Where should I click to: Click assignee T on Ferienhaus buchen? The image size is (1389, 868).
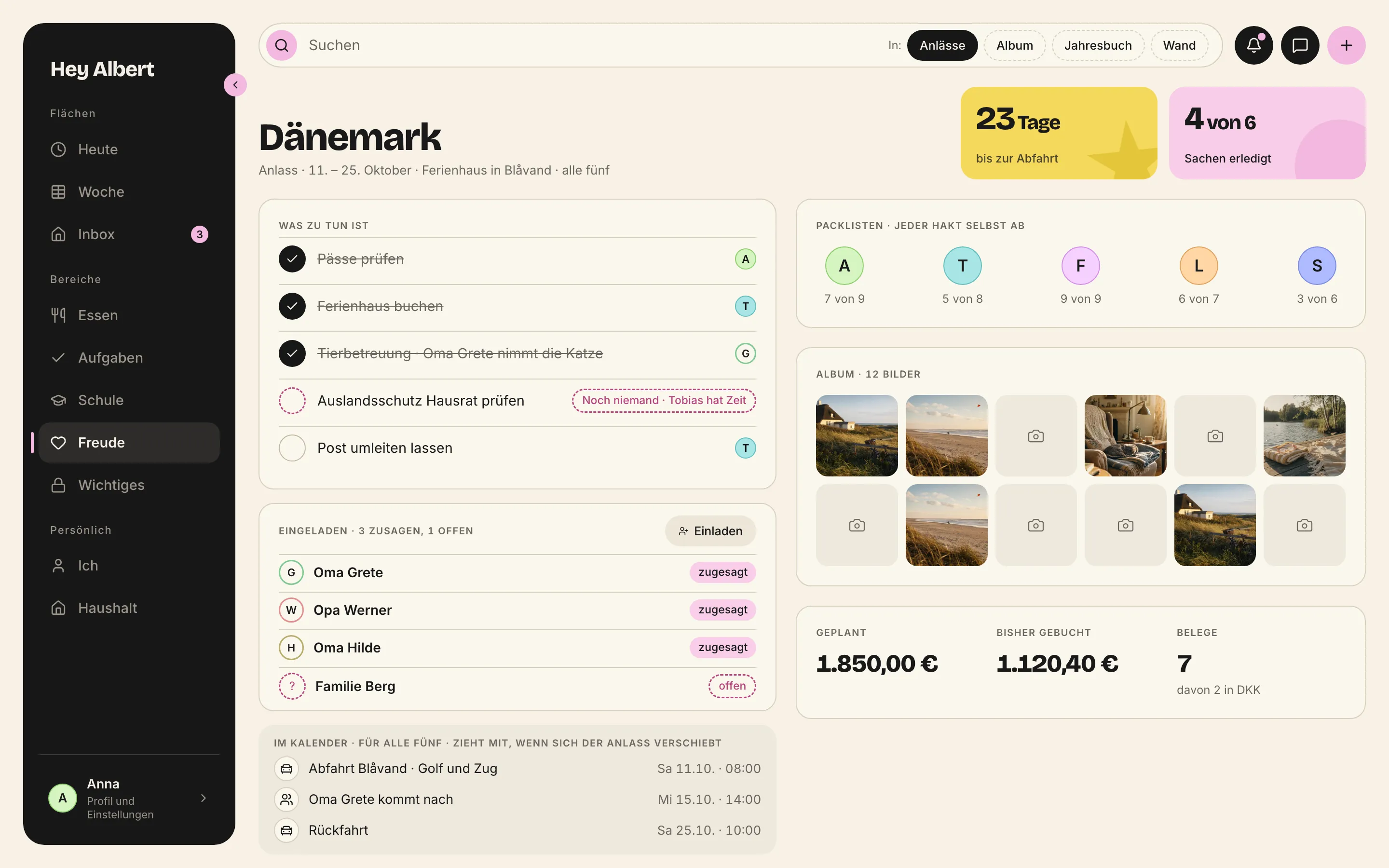[745, 306]
